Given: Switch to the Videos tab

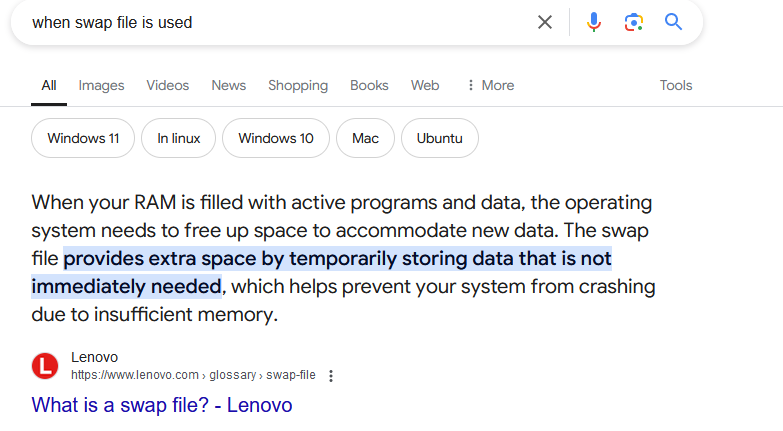Looking at the screenshot, I should (x=168, y=85).
